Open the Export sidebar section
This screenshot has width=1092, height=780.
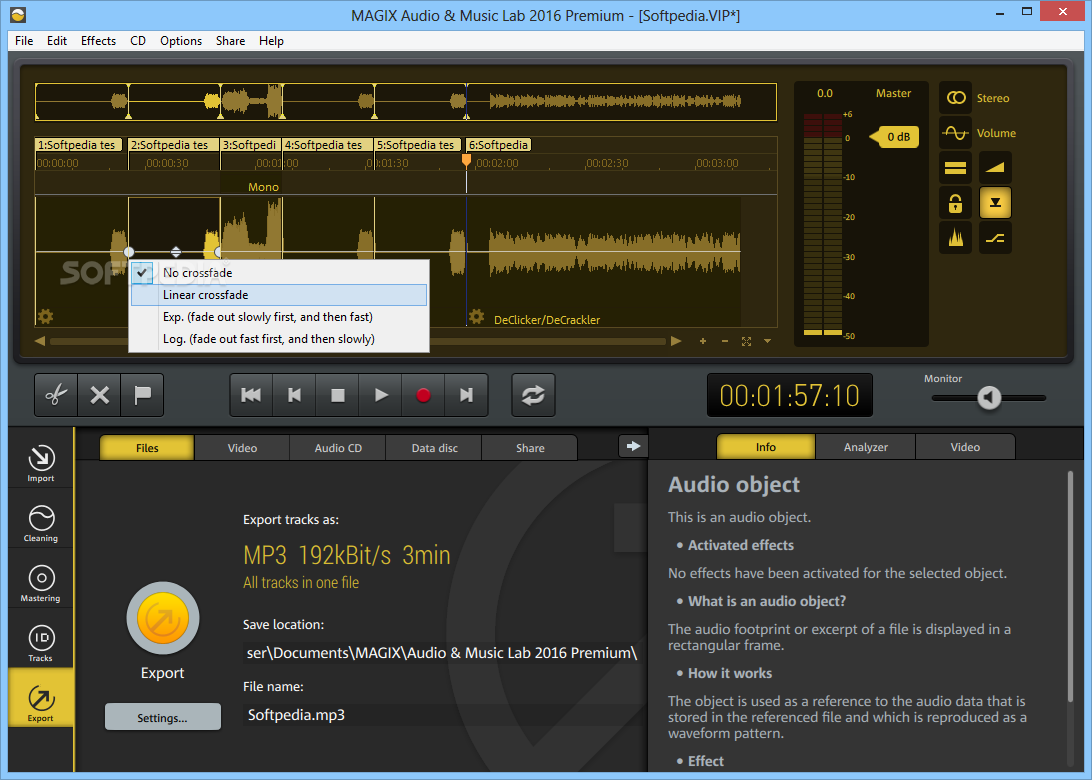coord(40,698)
